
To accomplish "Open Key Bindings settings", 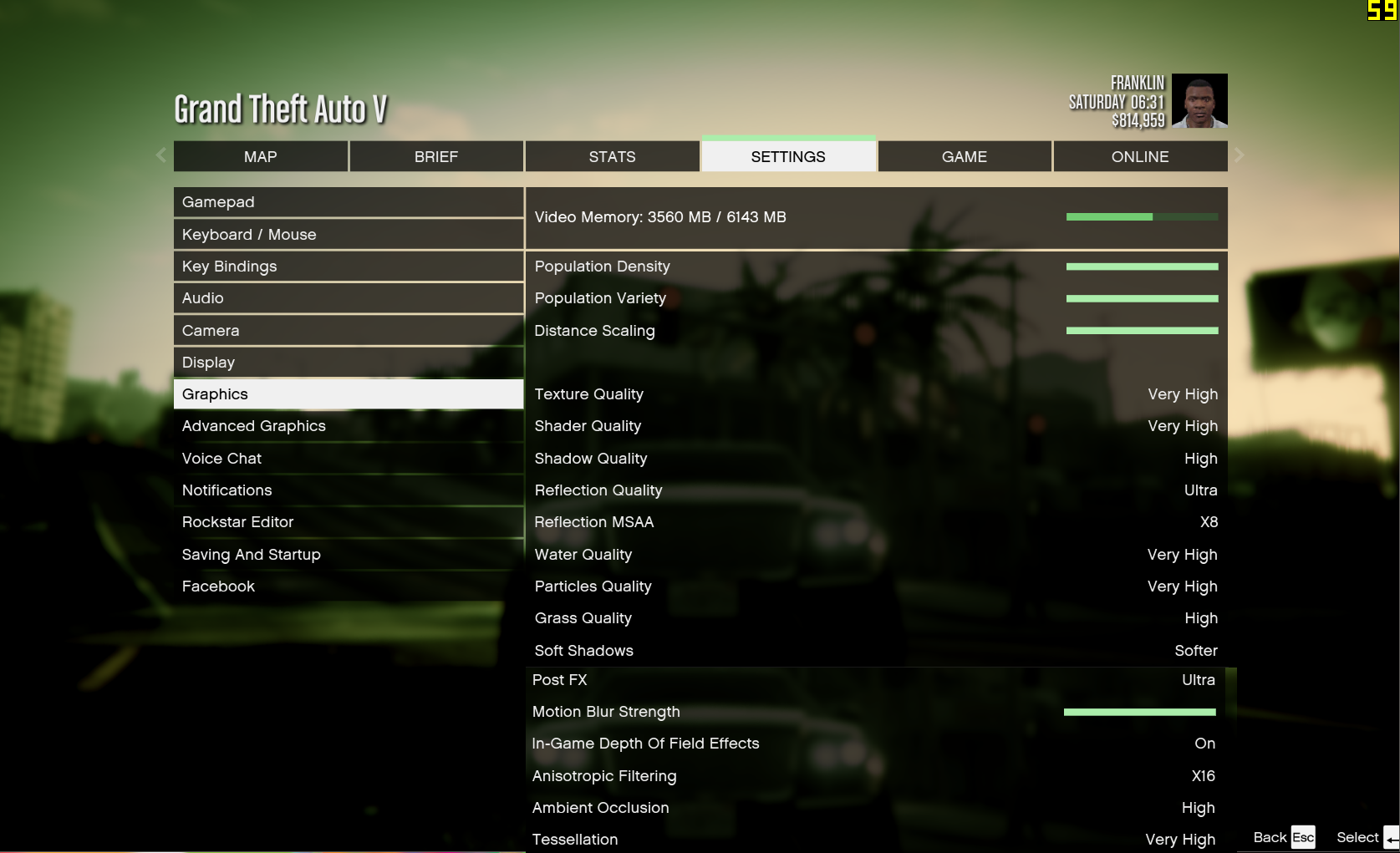I will click(x=349, y=267).
